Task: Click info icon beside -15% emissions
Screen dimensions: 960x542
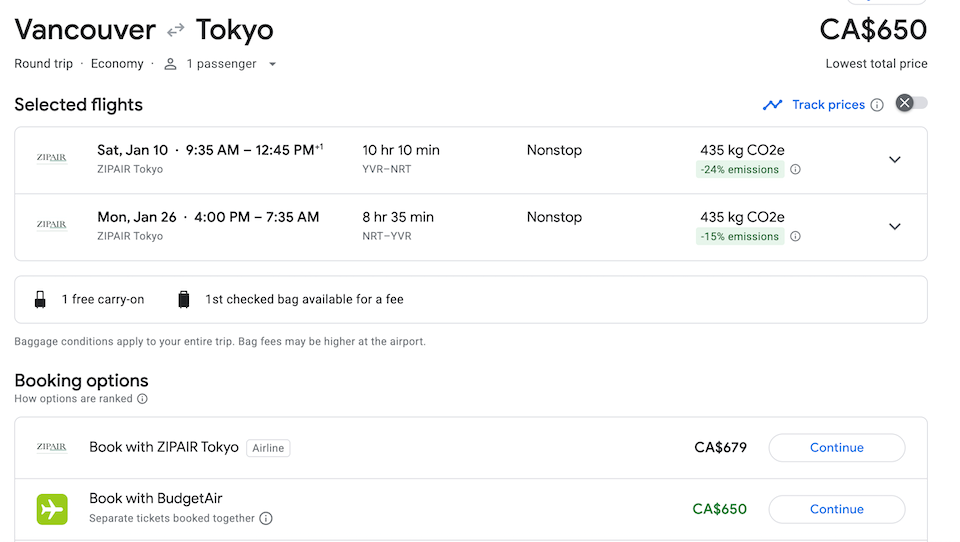Action: click(796, 237)
